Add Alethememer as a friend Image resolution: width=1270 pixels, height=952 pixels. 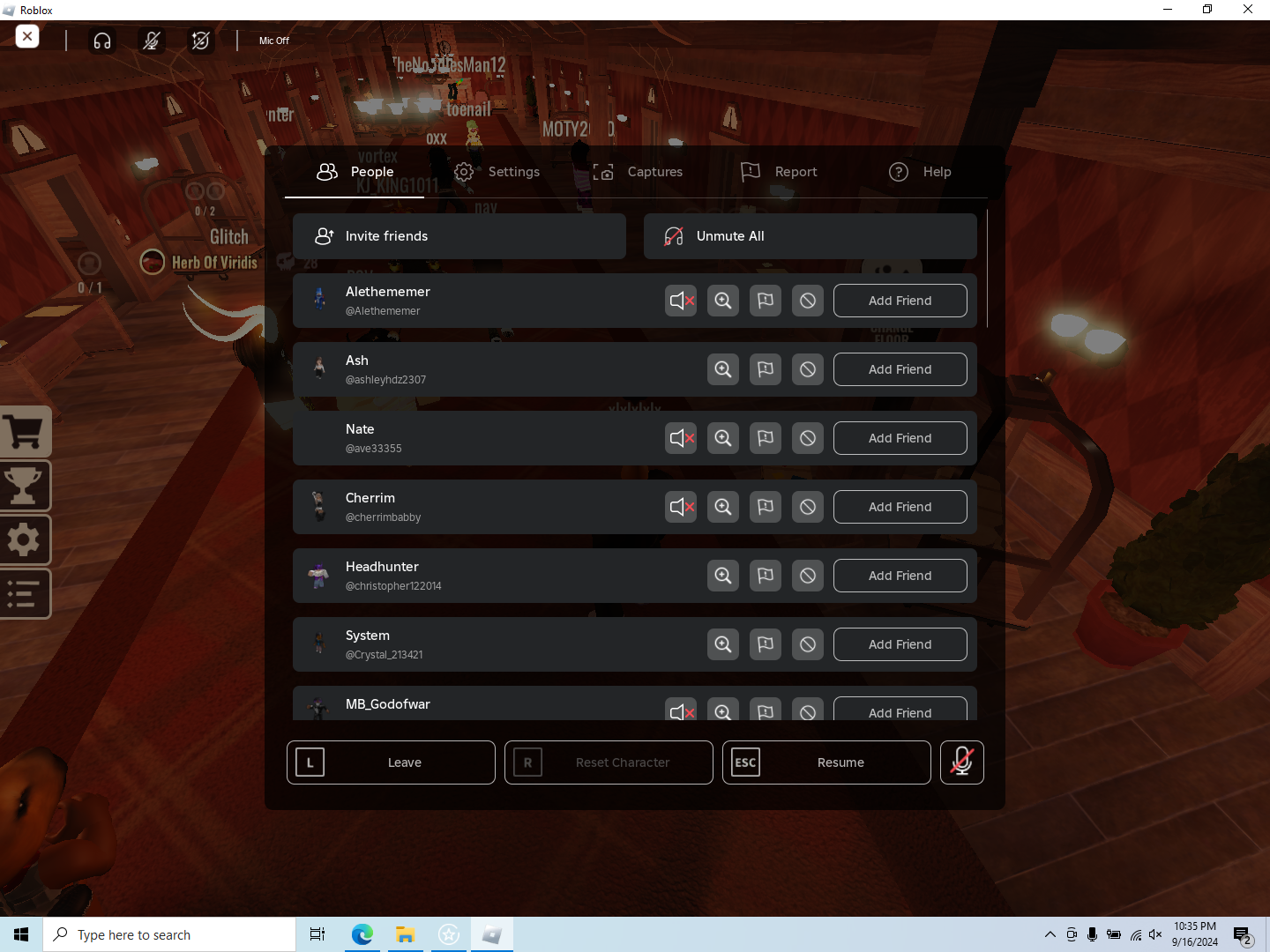[900, 301]
